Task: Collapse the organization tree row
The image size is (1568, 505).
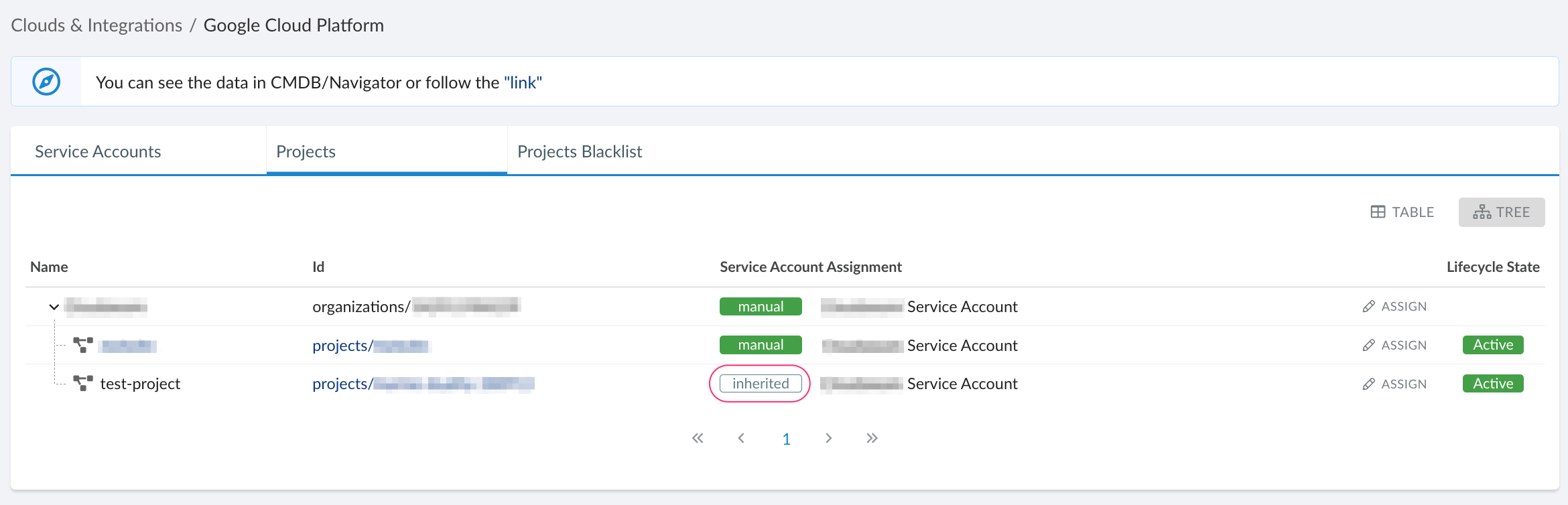Action: 54,307
